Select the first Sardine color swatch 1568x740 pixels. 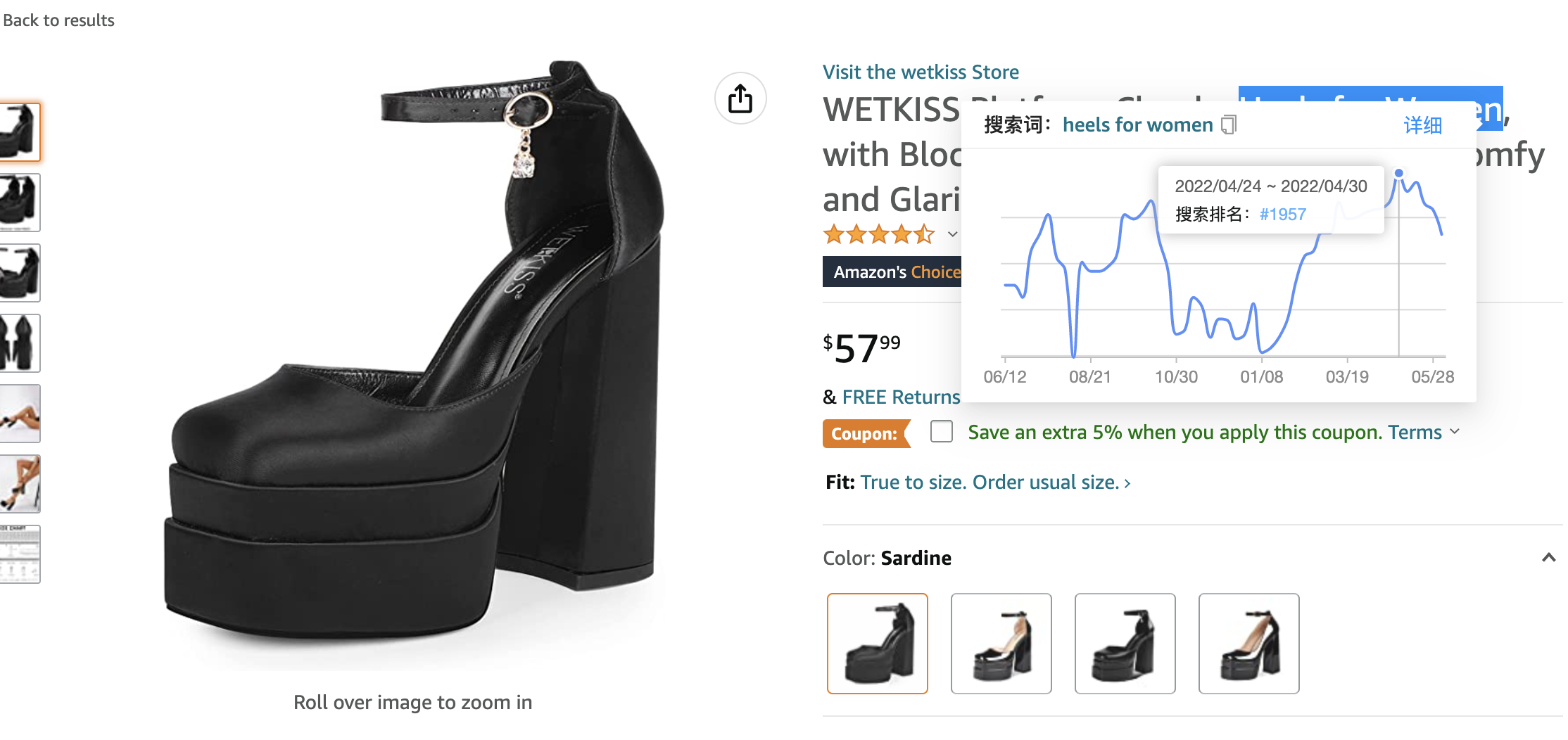[878, 644]
